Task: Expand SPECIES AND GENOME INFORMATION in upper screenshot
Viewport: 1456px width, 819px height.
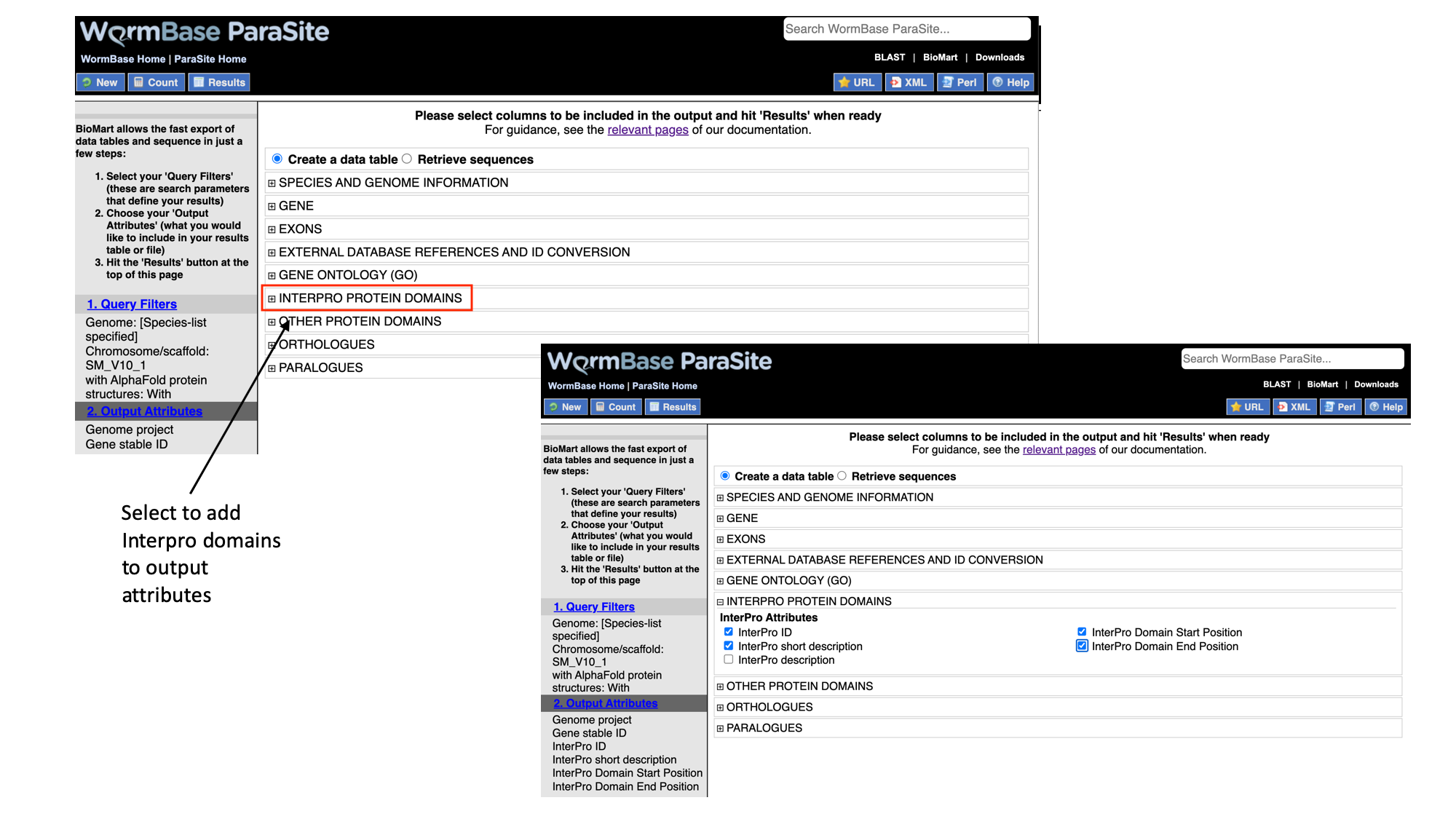Action: 272,183
